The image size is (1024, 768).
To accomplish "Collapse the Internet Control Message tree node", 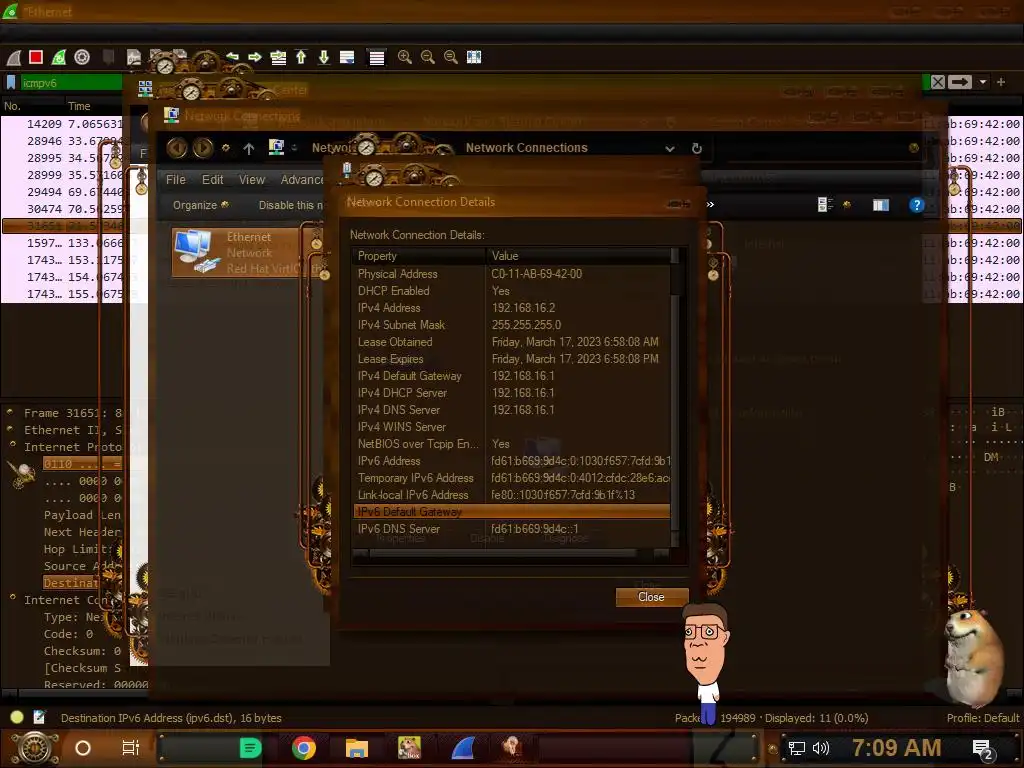I will pyautogui.click(x=13, y=598).
